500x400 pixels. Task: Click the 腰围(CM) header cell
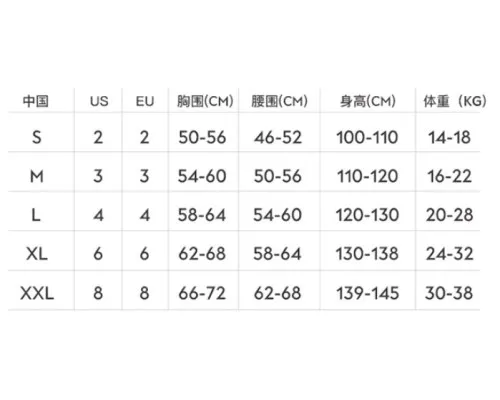(x=279, y=101)
